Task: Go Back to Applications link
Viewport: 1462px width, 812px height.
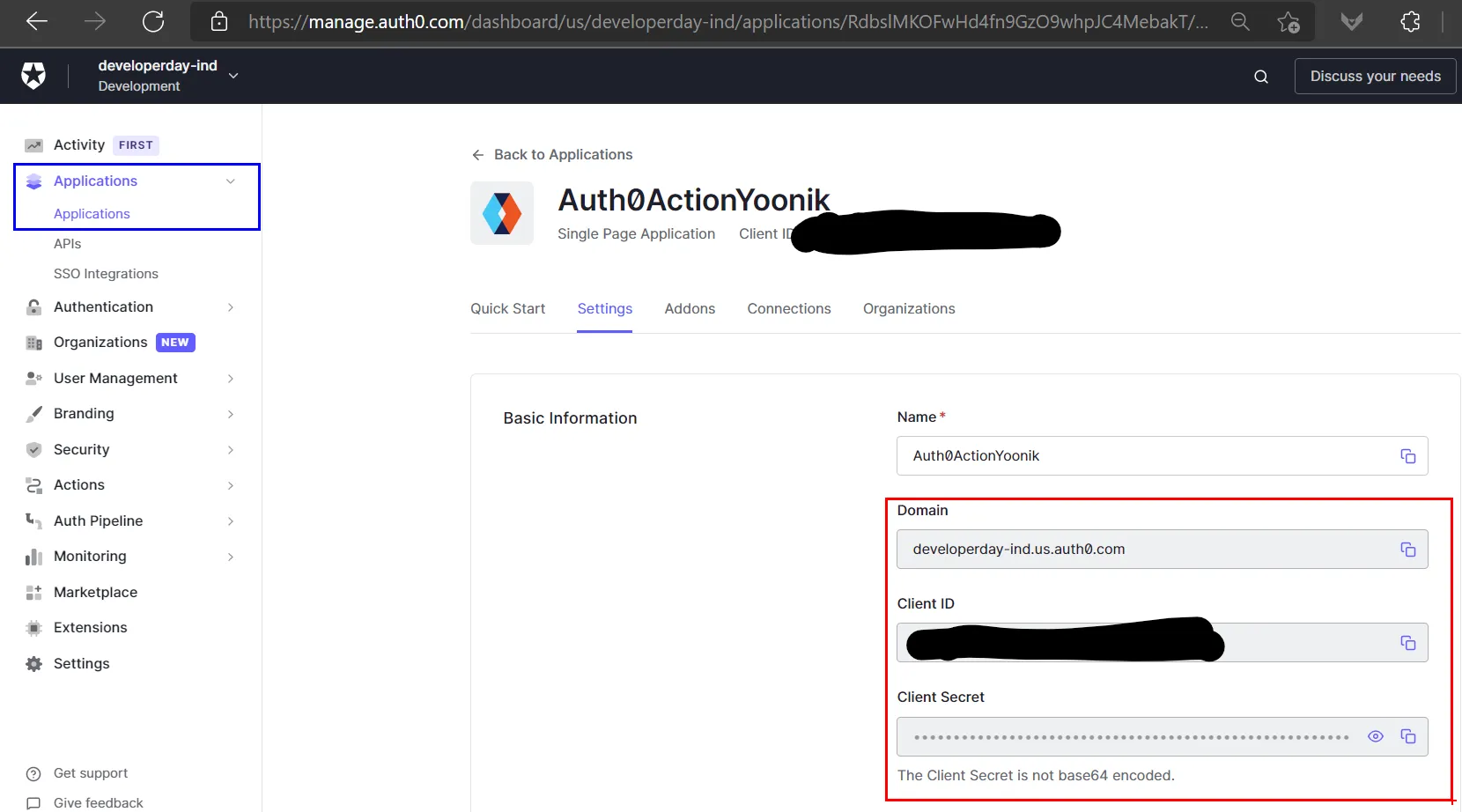Action: pos(552,155)
